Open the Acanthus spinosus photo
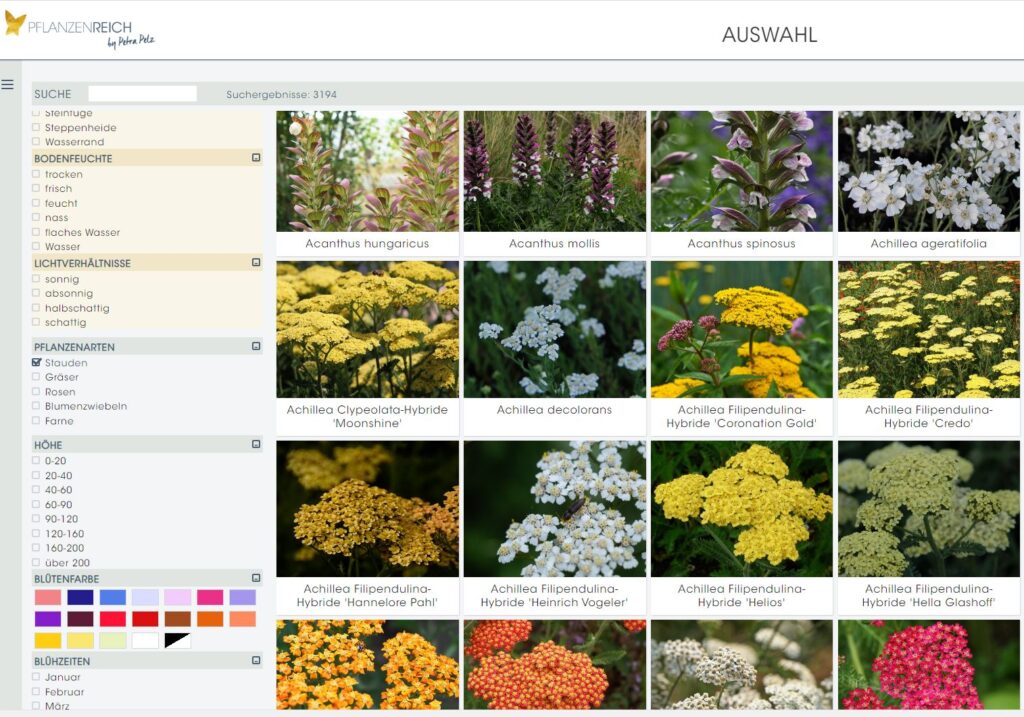 coord(742,171)
